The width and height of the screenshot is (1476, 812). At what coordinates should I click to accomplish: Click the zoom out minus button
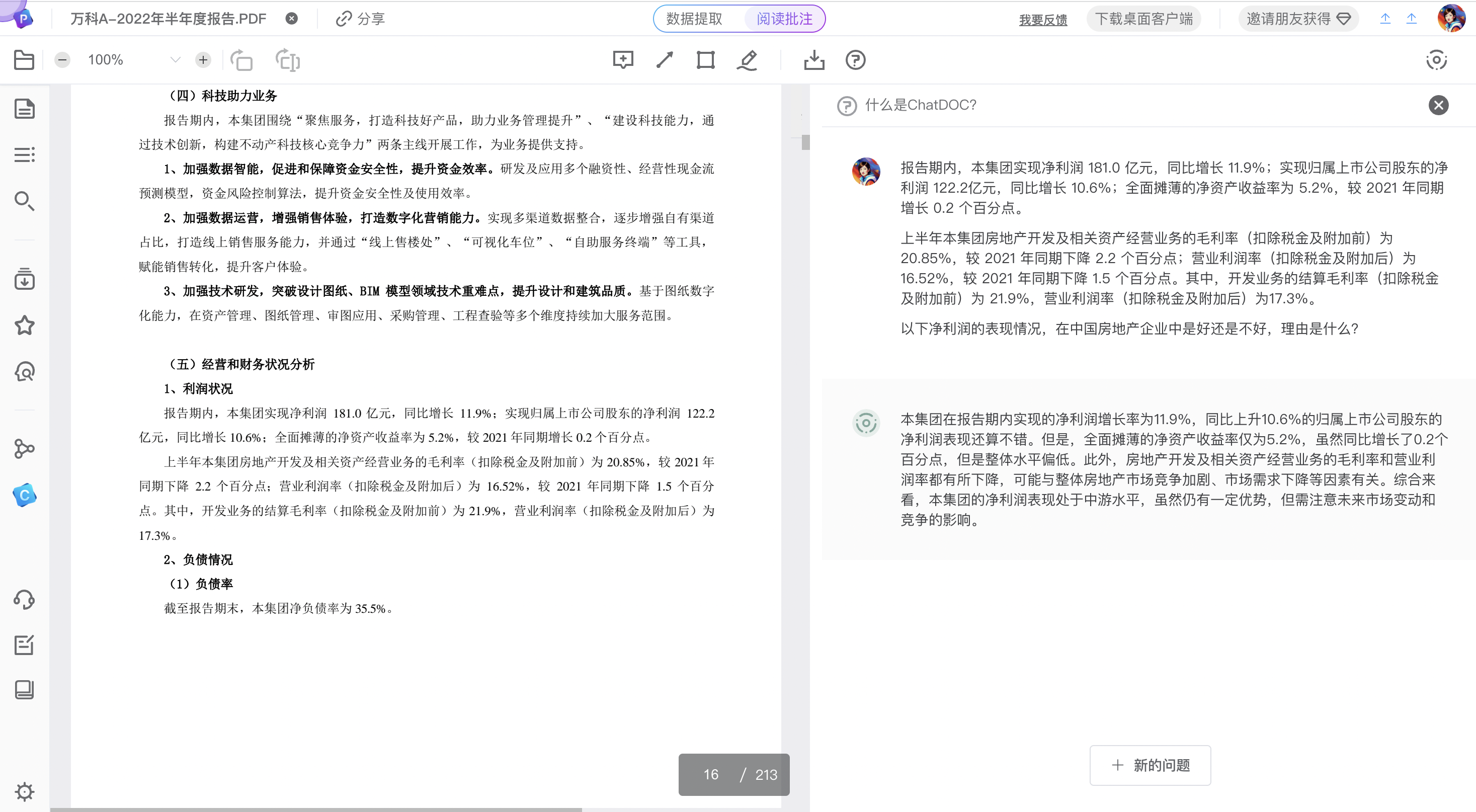click(62, 59)
